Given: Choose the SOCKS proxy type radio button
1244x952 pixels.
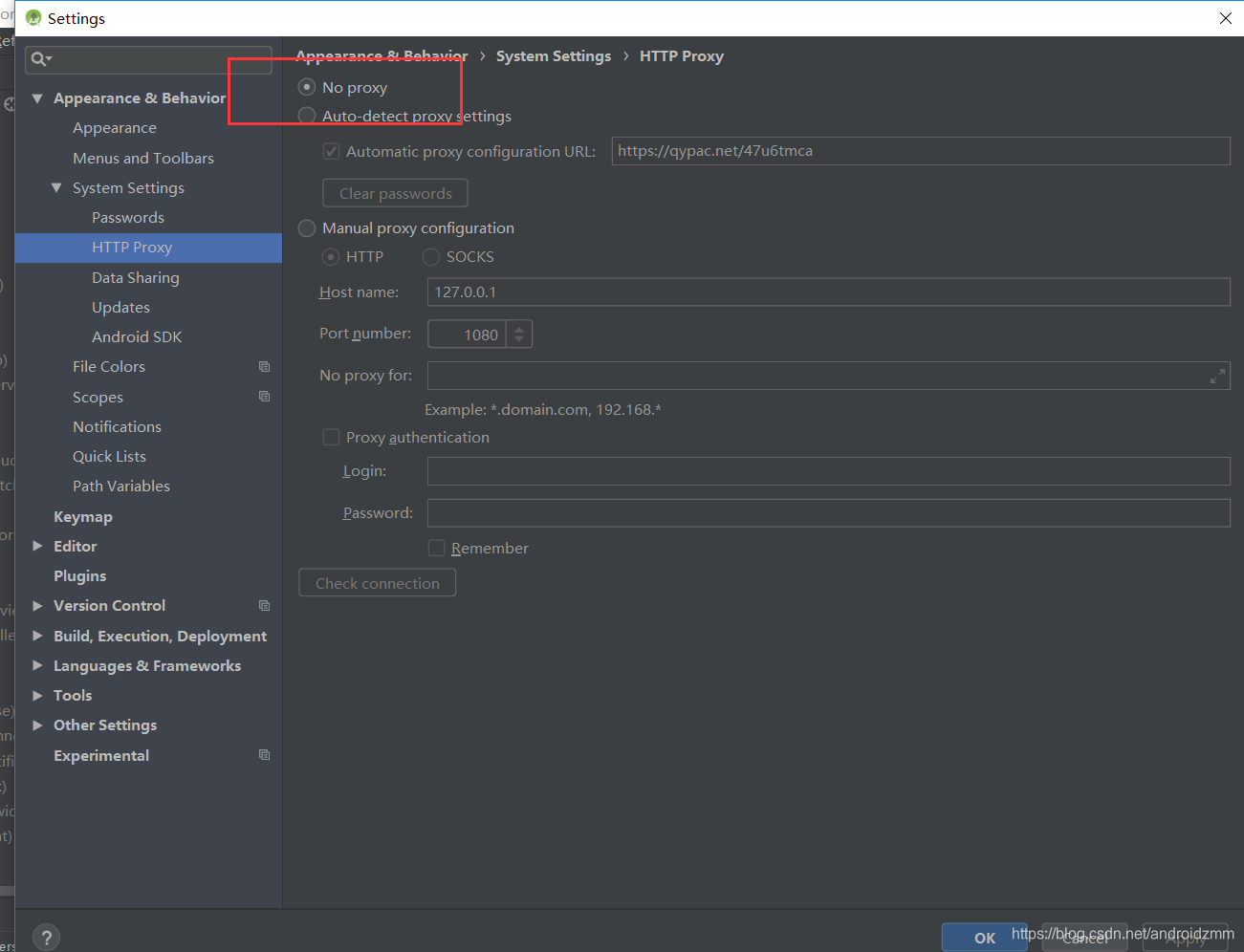Looking at the screenshot, I should point(431,257).
